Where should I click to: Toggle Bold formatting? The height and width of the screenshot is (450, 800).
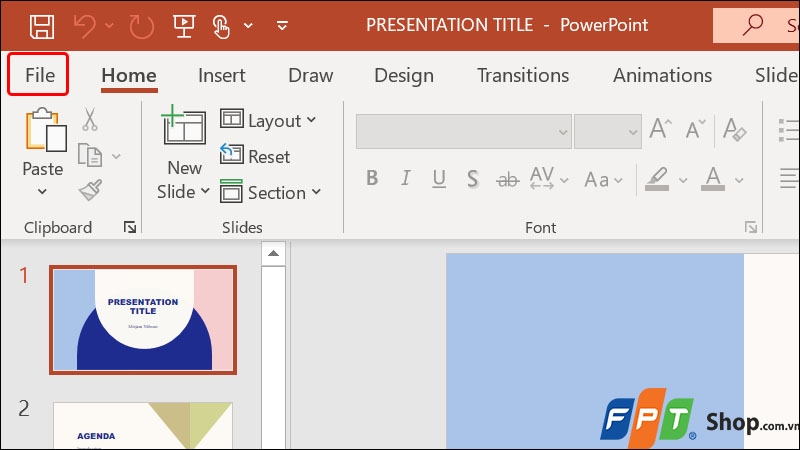[x=372, y=178]
